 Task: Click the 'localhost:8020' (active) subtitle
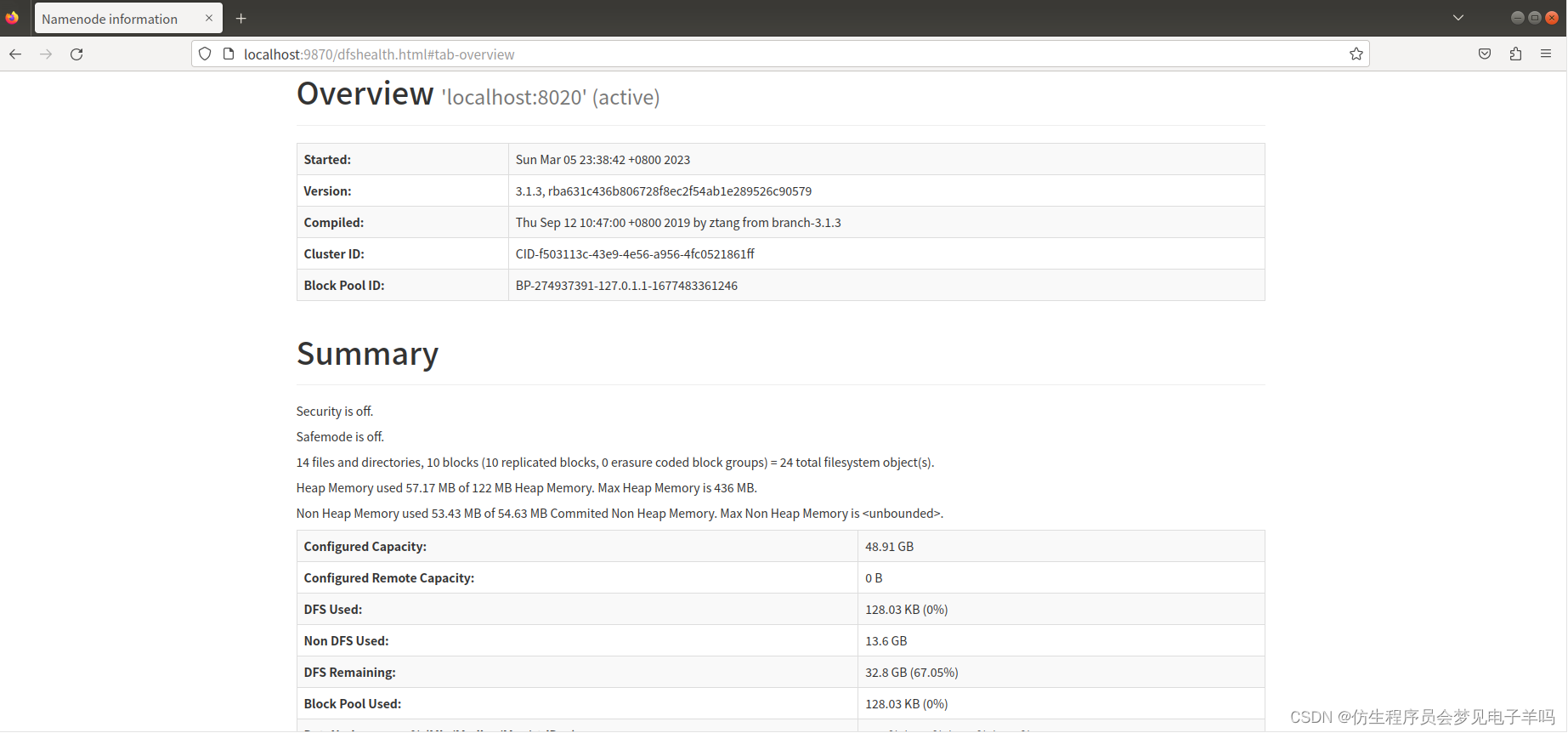[551, 98]
